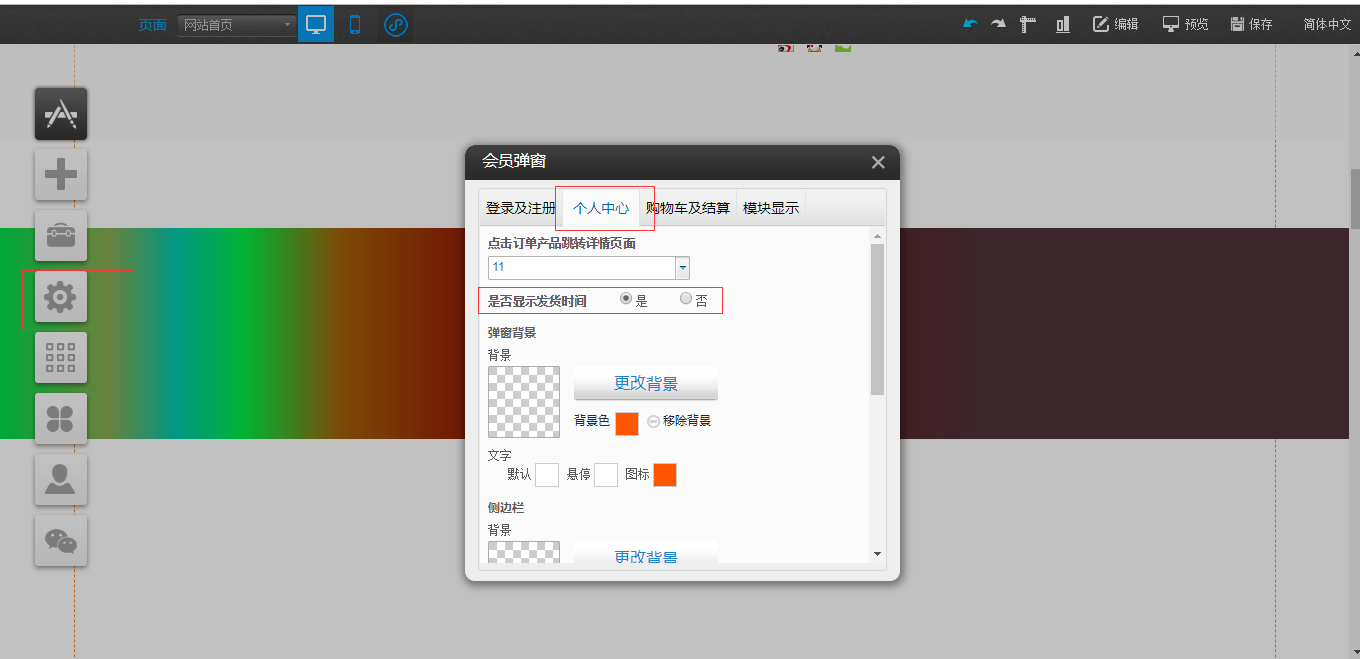
Task: Switch to 购物车及结算 tab
Action: coord(687,208)
